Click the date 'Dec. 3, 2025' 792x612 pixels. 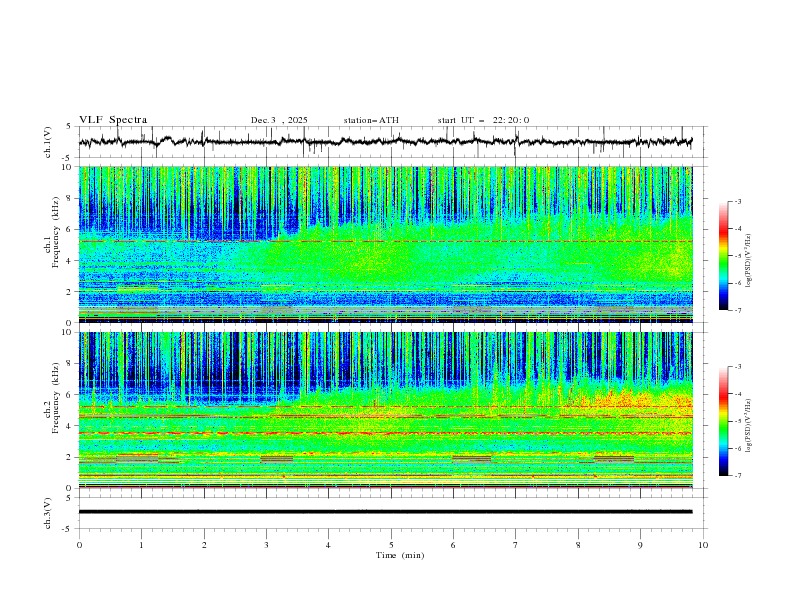click(279, 120)
